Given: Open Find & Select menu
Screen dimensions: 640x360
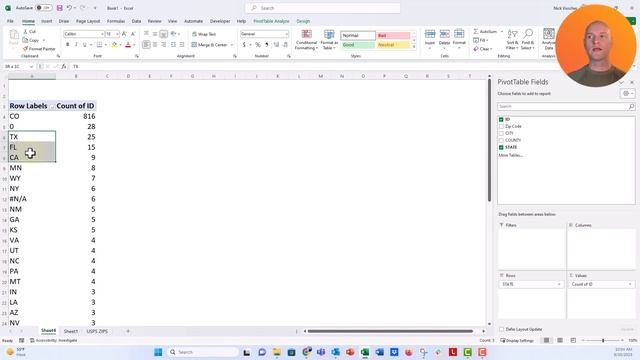Looking at the screenshot, I should (x=528, y=40).
